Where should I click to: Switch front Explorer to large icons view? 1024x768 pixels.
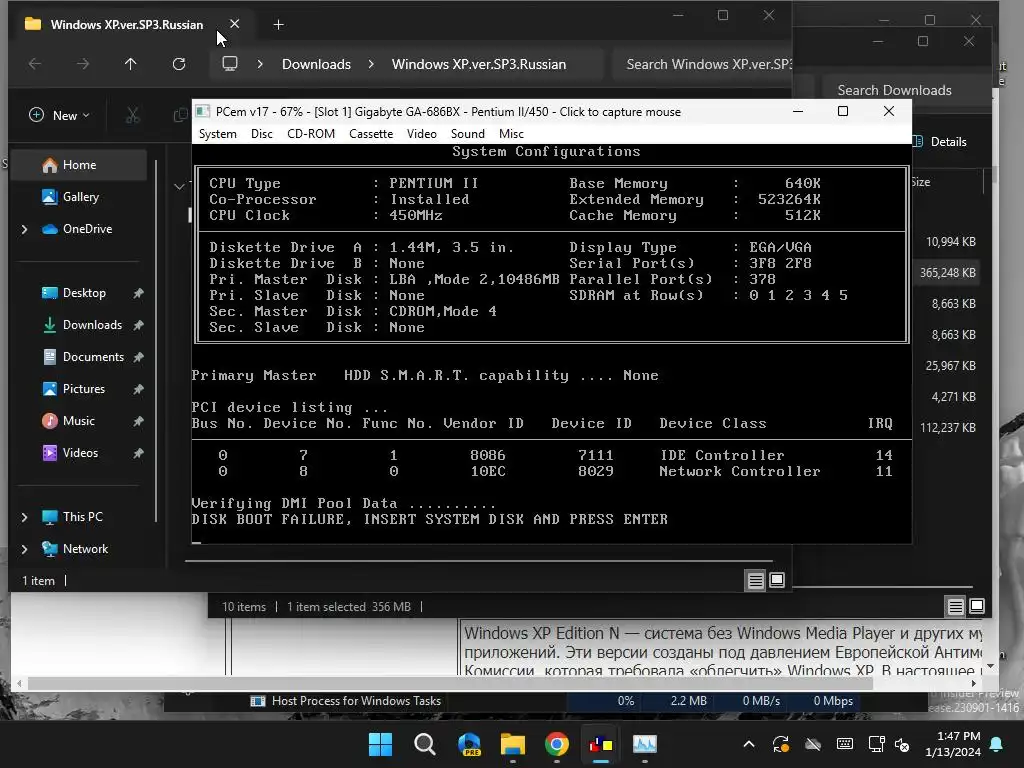pos(777,580)
